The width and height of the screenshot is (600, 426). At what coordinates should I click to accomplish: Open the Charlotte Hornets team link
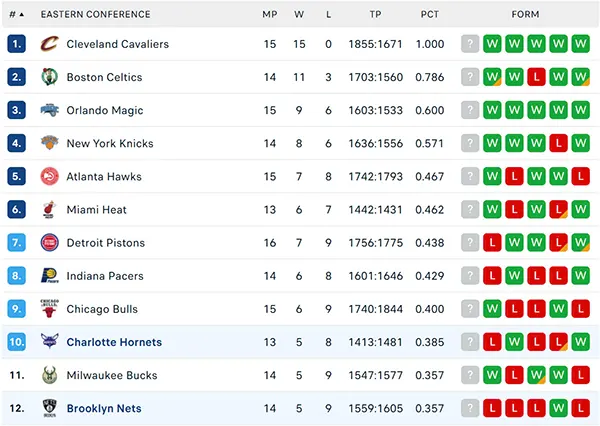coord(114,342)
